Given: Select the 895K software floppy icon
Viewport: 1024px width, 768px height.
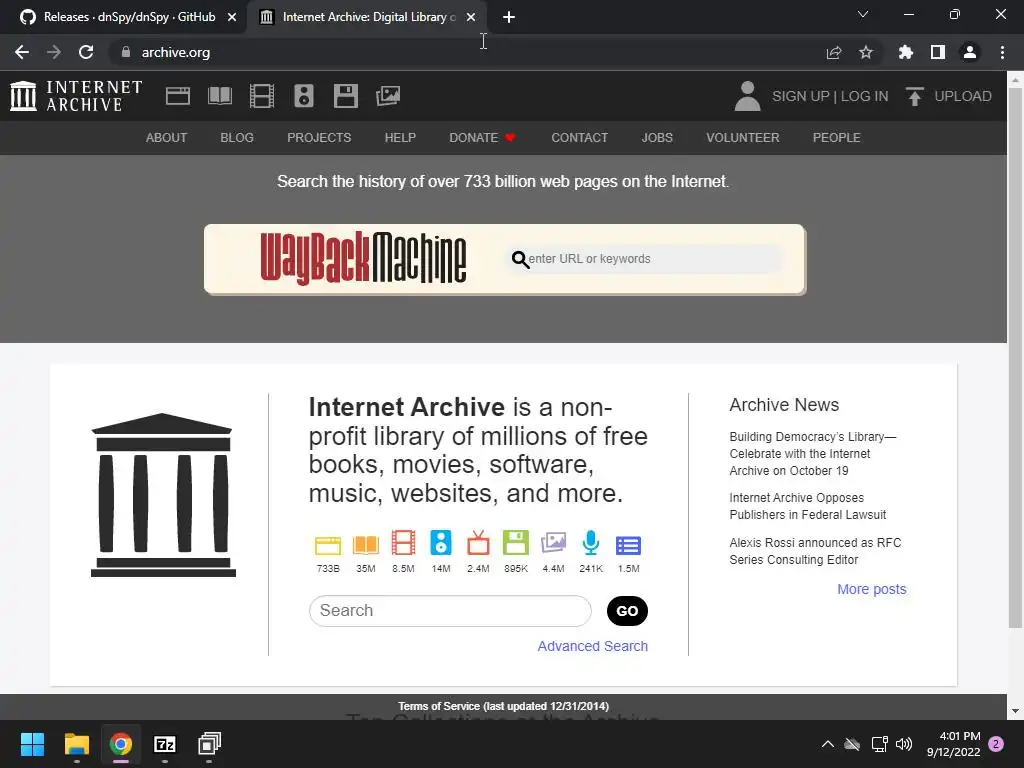Looking at the screenshot, I should [x=516, y=543].
